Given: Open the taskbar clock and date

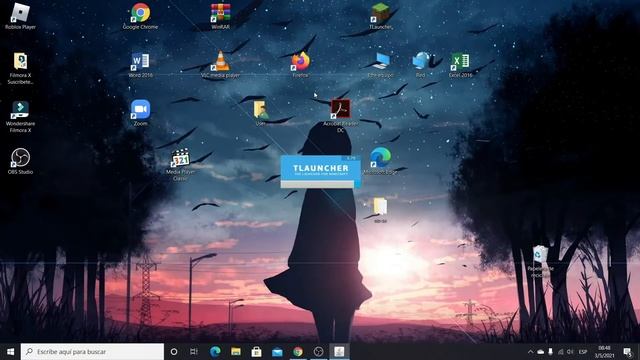Looking at the screenshot, I should point(604,351).
